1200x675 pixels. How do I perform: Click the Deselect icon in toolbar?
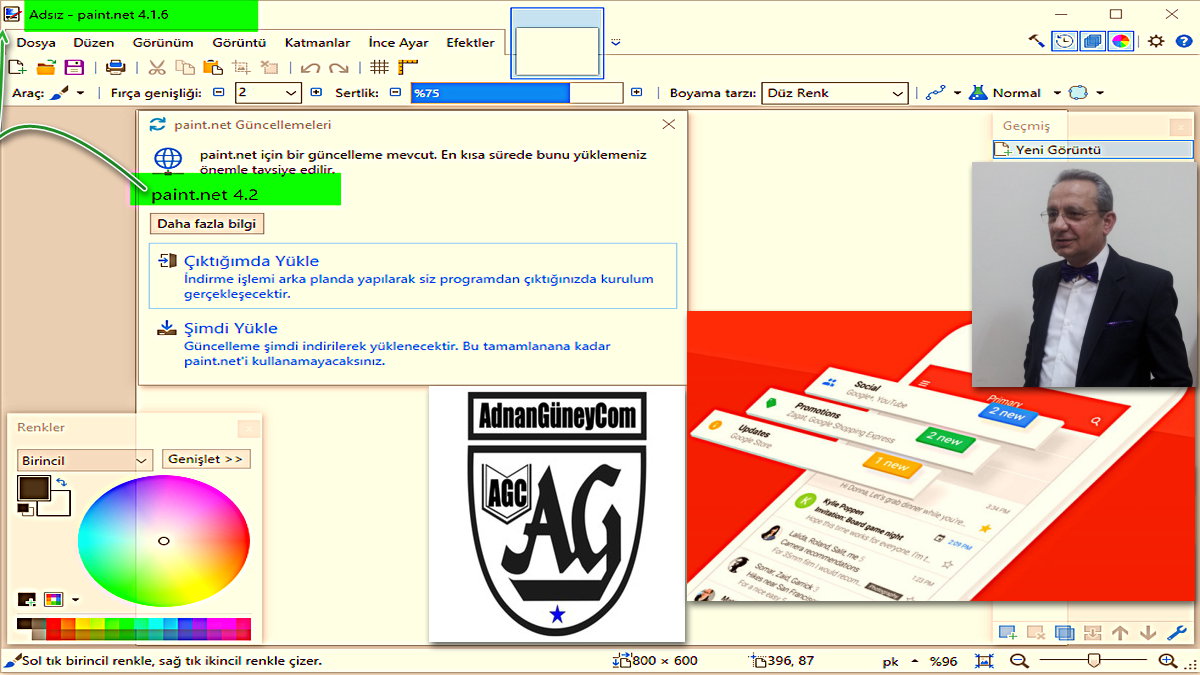pos(269,67)
